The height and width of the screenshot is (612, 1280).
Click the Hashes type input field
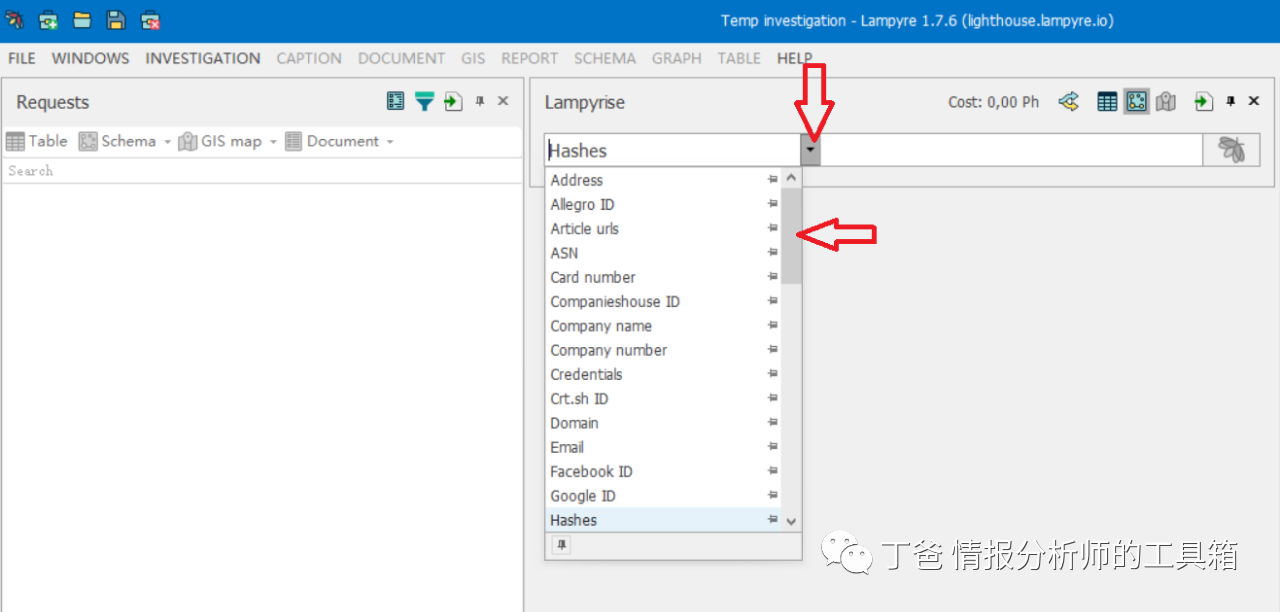click(x=673, y=150)
